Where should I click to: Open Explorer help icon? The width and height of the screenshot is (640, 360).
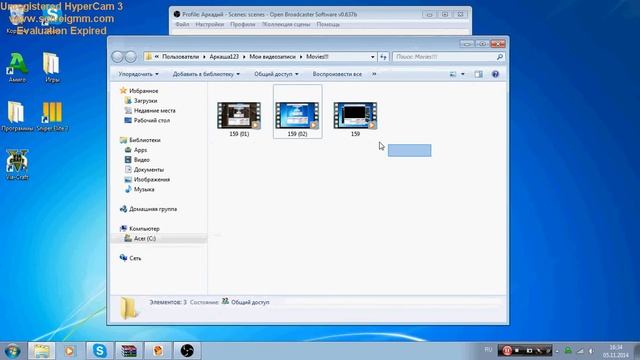[x=495, y=74]
